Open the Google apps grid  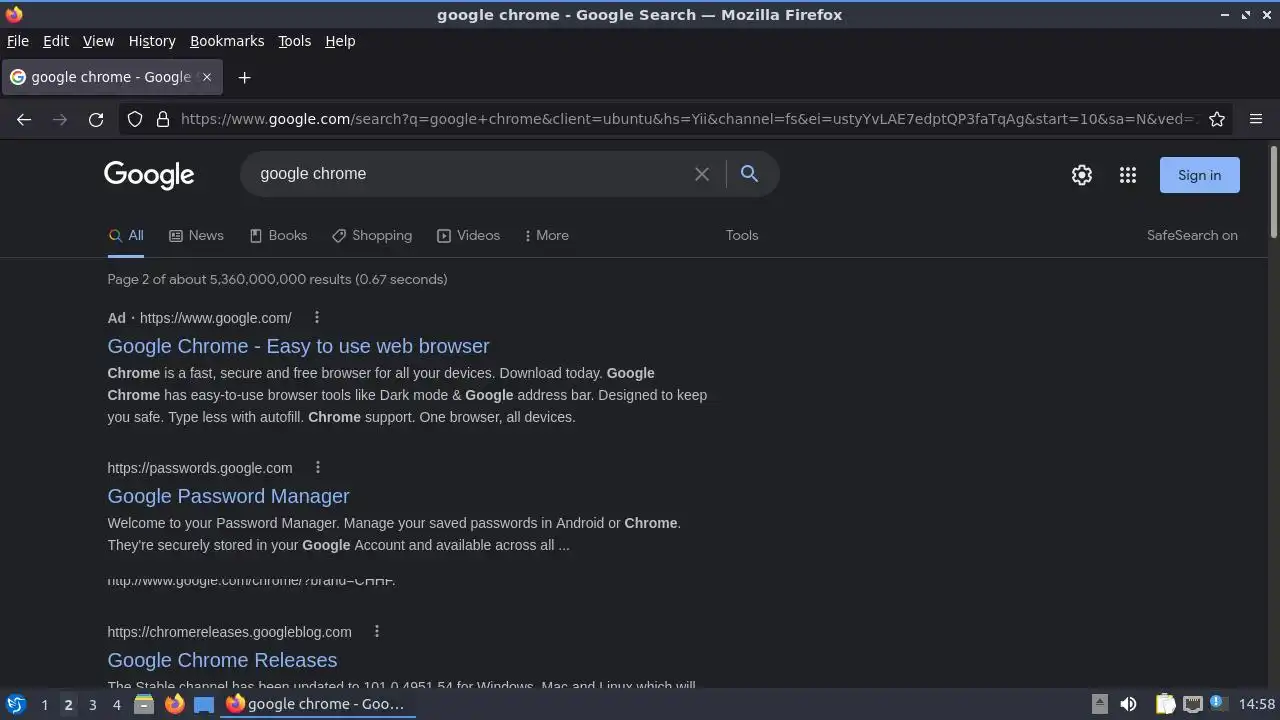(x=1128, y=175)
